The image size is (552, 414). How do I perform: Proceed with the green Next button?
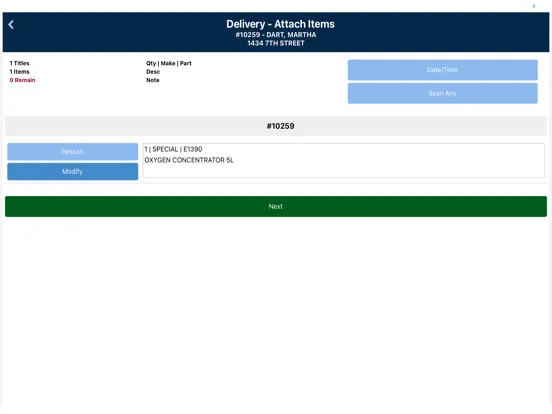coord(276,206)
